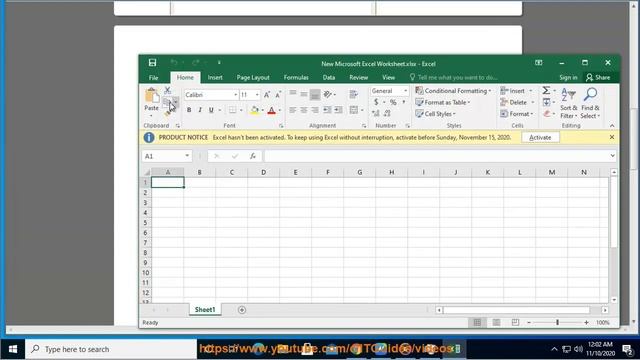Apply Bold formatting
The width and height of the screenshot is (640, 360).
pos(189,110)
